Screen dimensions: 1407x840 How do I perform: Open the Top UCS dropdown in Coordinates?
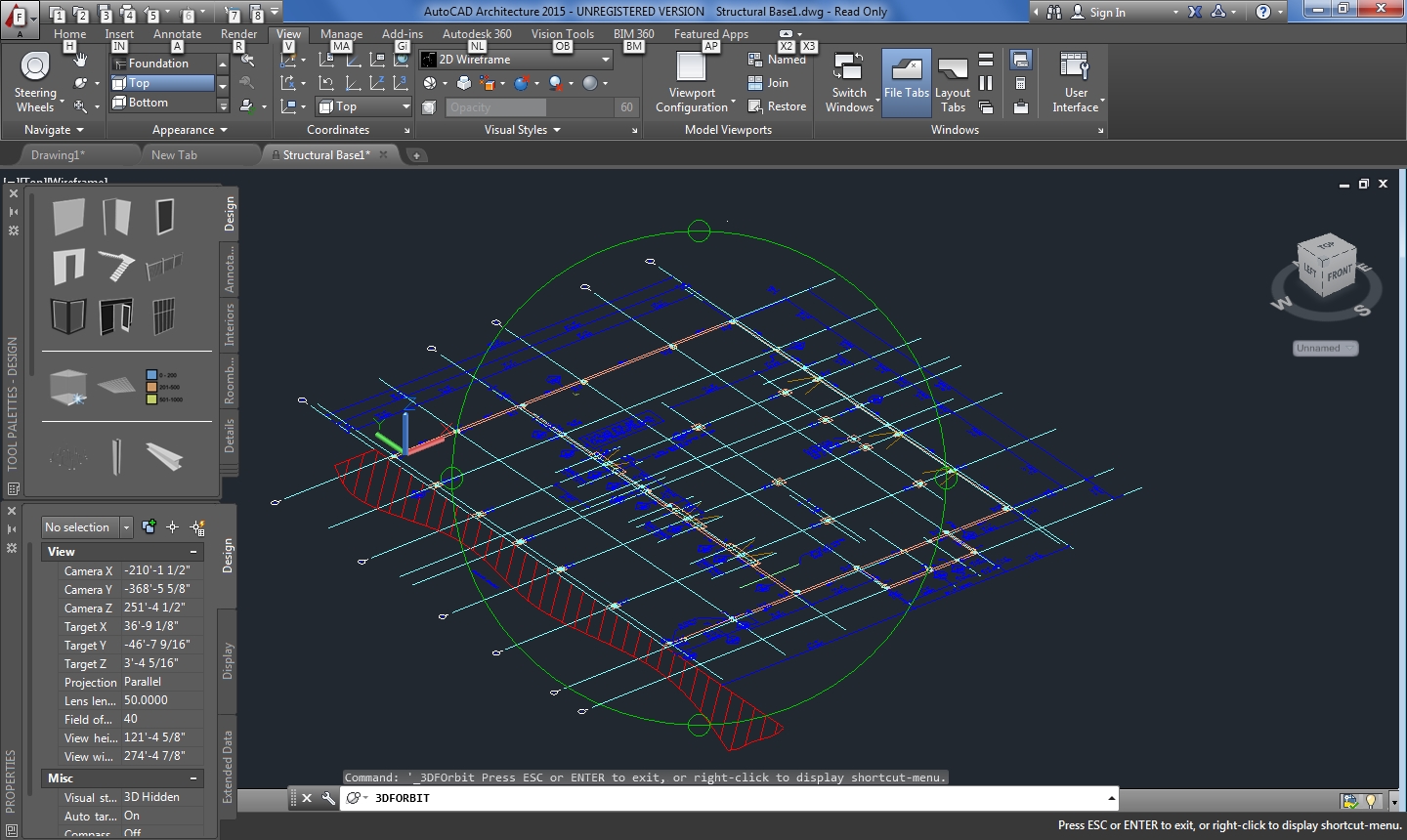tap(363, 106)
